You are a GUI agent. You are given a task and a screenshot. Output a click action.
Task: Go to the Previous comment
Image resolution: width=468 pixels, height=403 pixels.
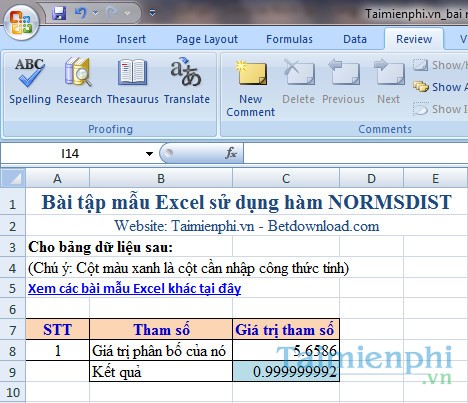[343, 82]
